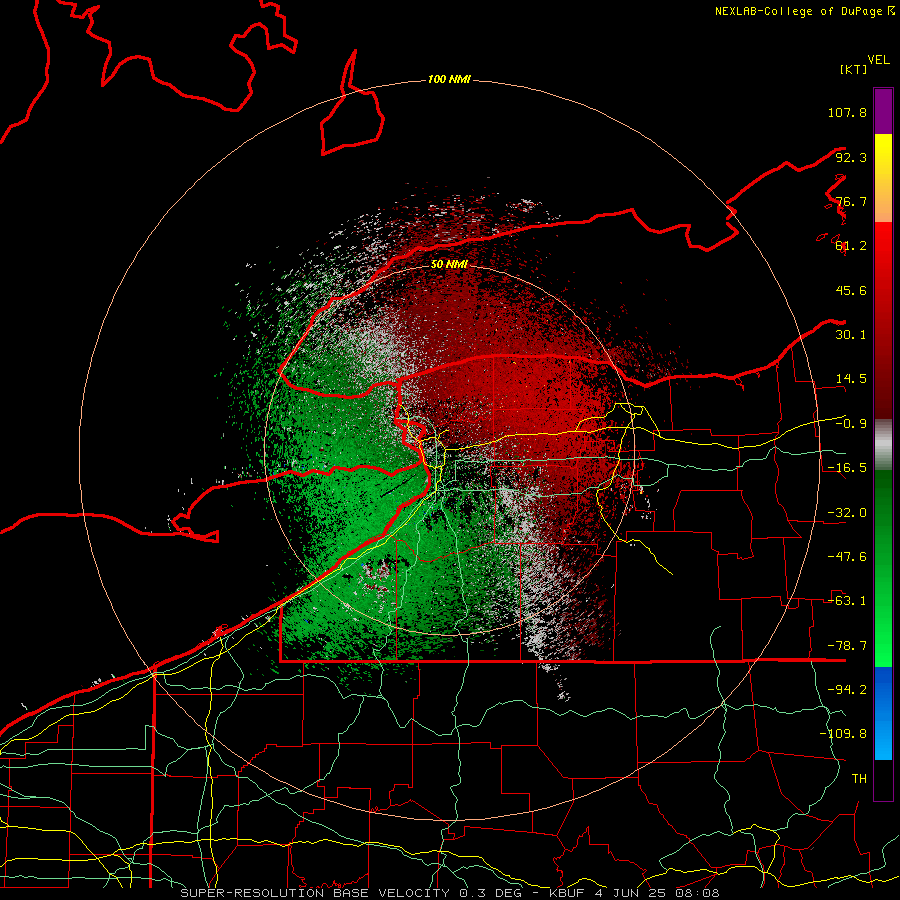Image resolution: width=900 pixels, height=900 pixels.
Task: Pick the gray near-zero band of scale
Action: pos(883,445)
